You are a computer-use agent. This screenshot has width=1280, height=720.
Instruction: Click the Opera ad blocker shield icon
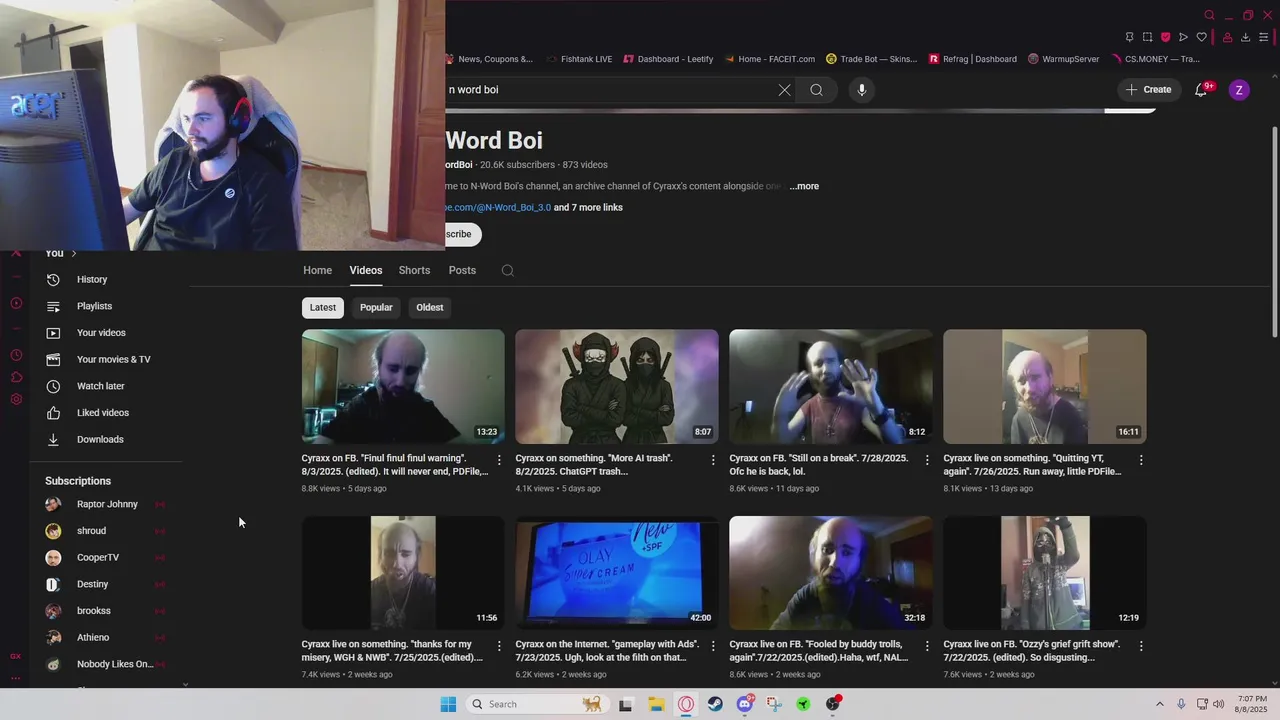(1165, 37)
